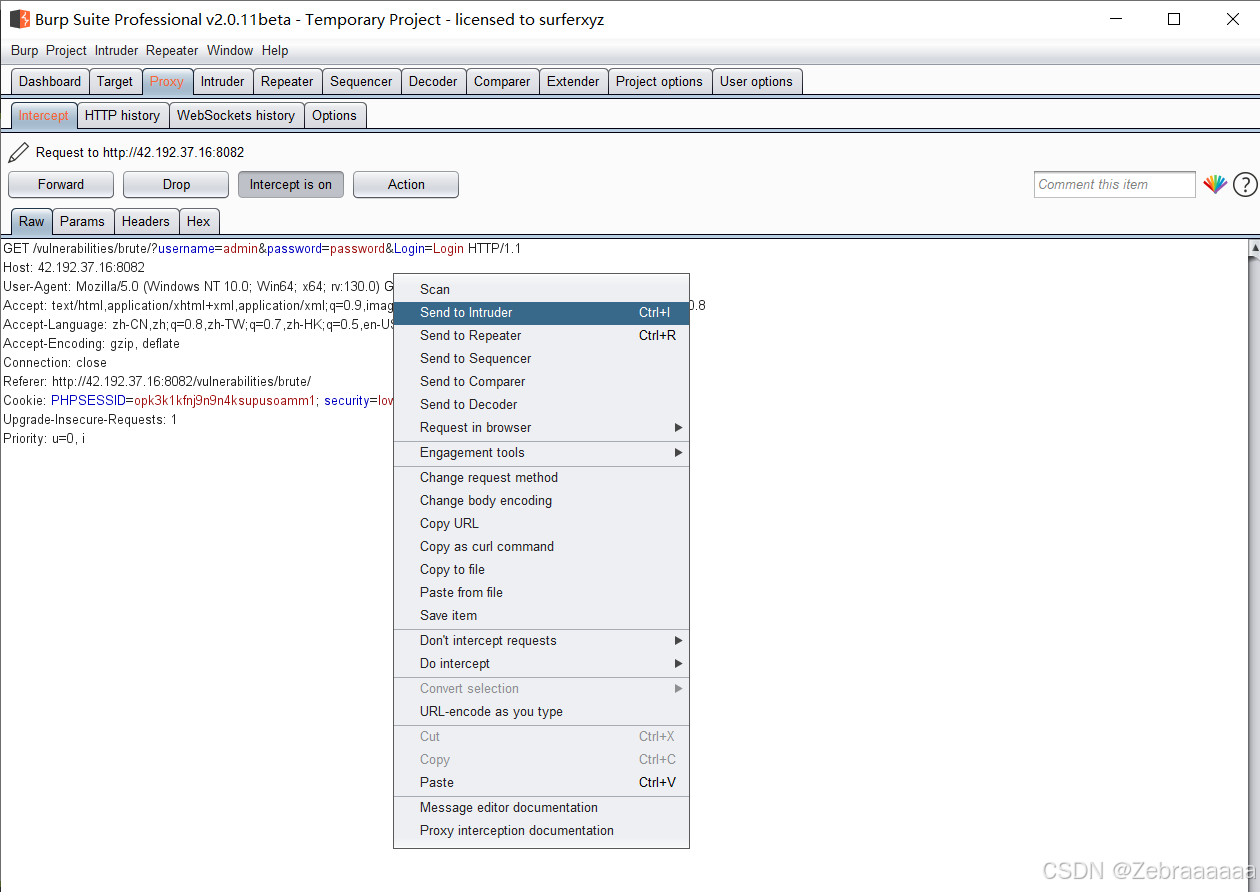Choose Send to Sequencer

coord(541,358)
